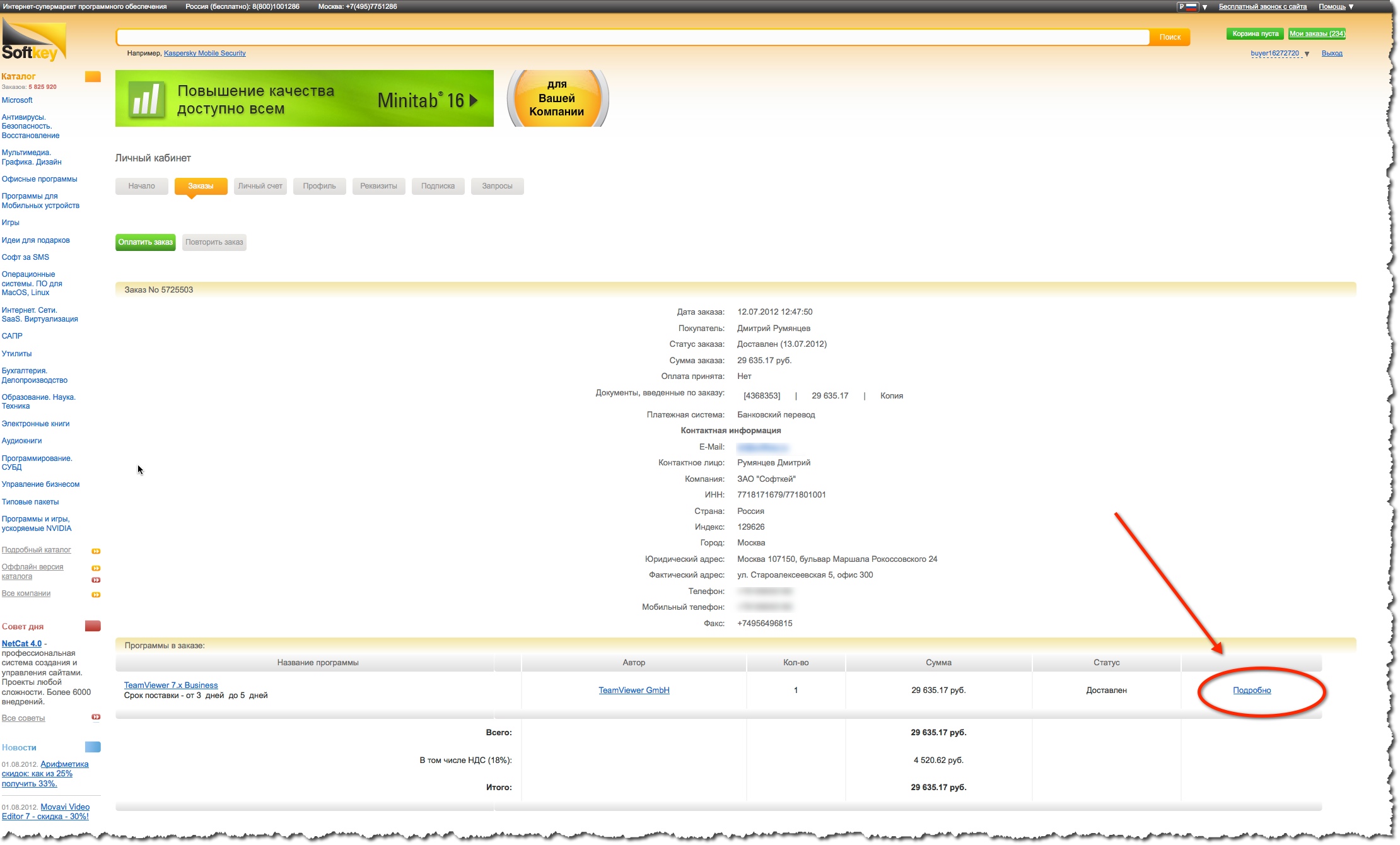Screen dimensions: 1400x845
Task: Open Софт за SMS category
Action: (x=25, y=257)
